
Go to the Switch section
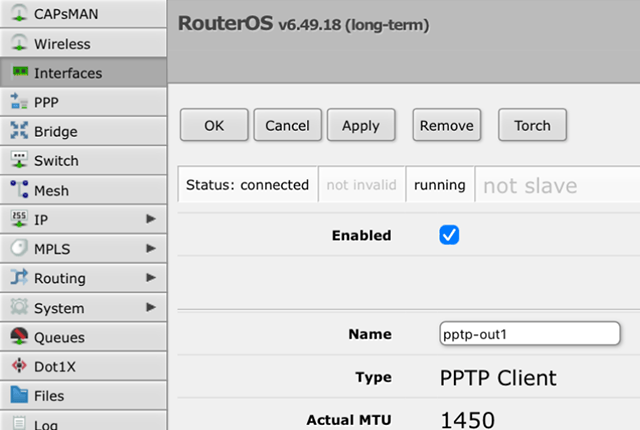pos(83,161)
